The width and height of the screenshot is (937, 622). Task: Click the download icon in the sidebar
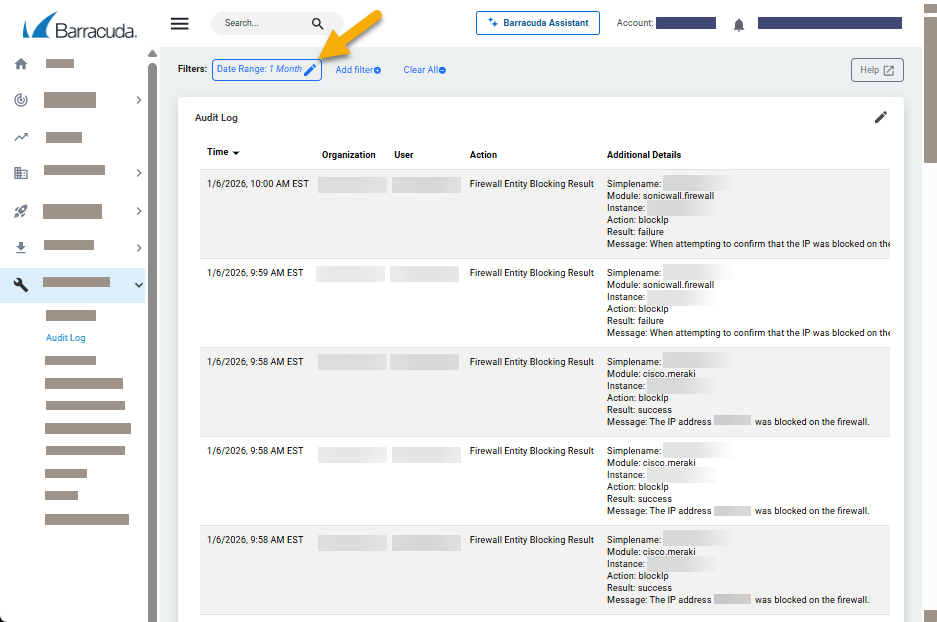pyautogui.click(x=20, y=246)
